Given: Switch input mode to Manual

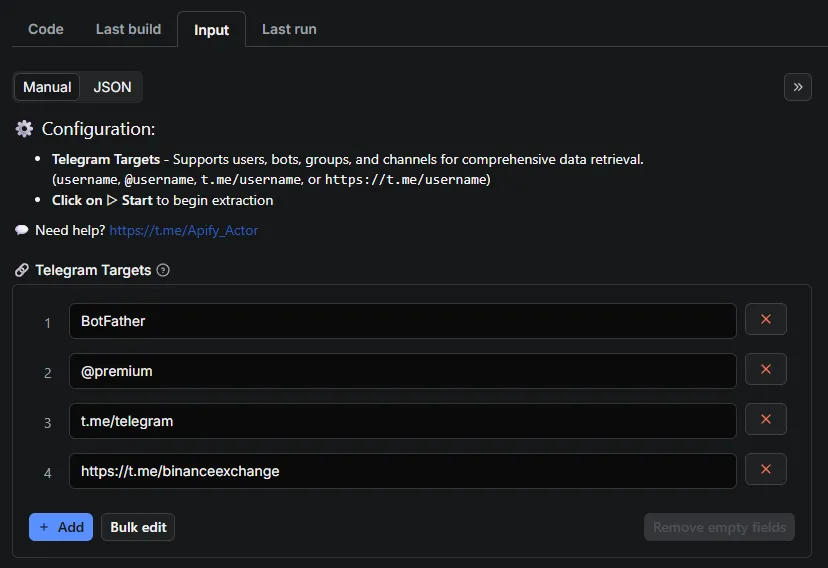Looking at the screenshot, I should tap(47, 87).
